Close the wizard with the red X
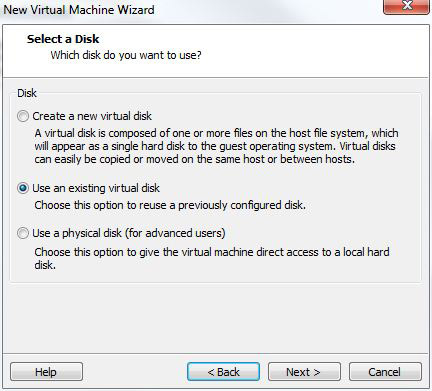Image resolution: width=432 pixels, height=391 pixels. click(407, 6)
